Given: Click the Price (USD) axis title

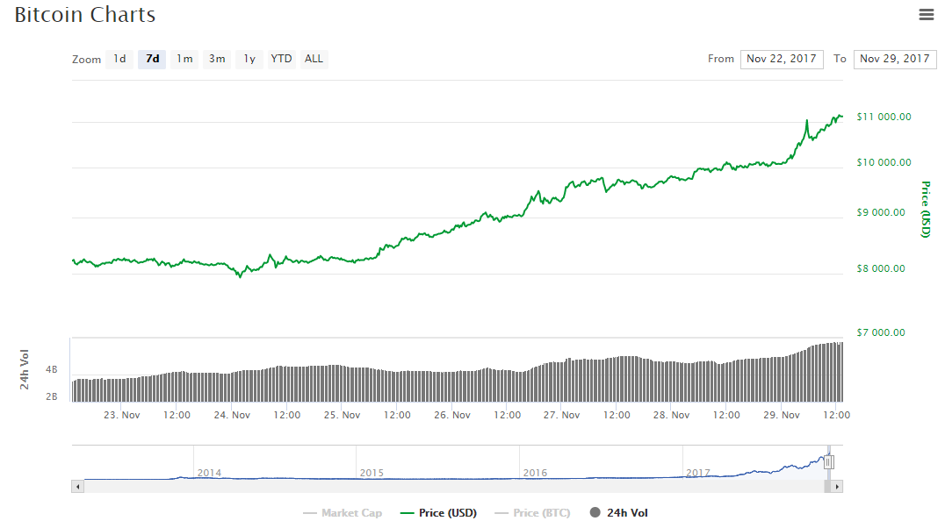Looking at the screenshot, I should coord(926,209).
